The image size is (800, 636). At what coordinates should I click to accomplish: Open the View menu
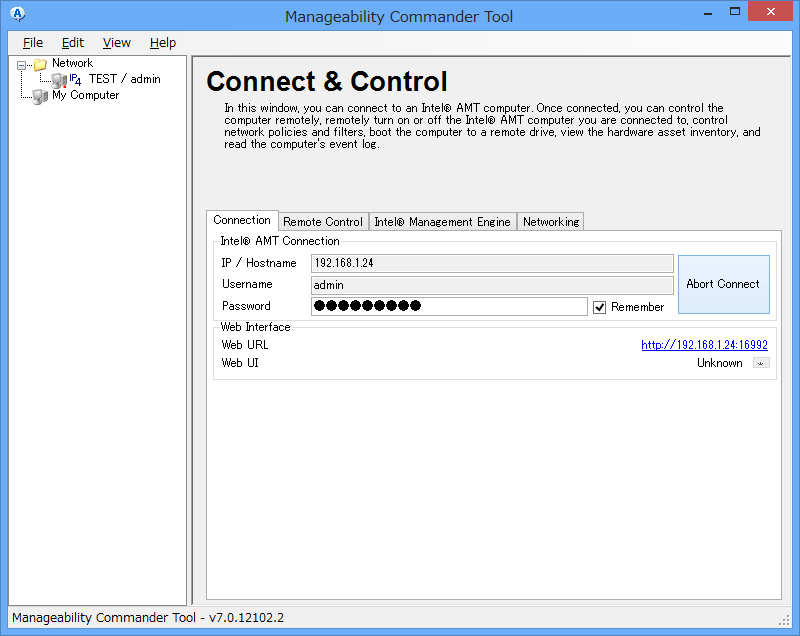point(116,43)
